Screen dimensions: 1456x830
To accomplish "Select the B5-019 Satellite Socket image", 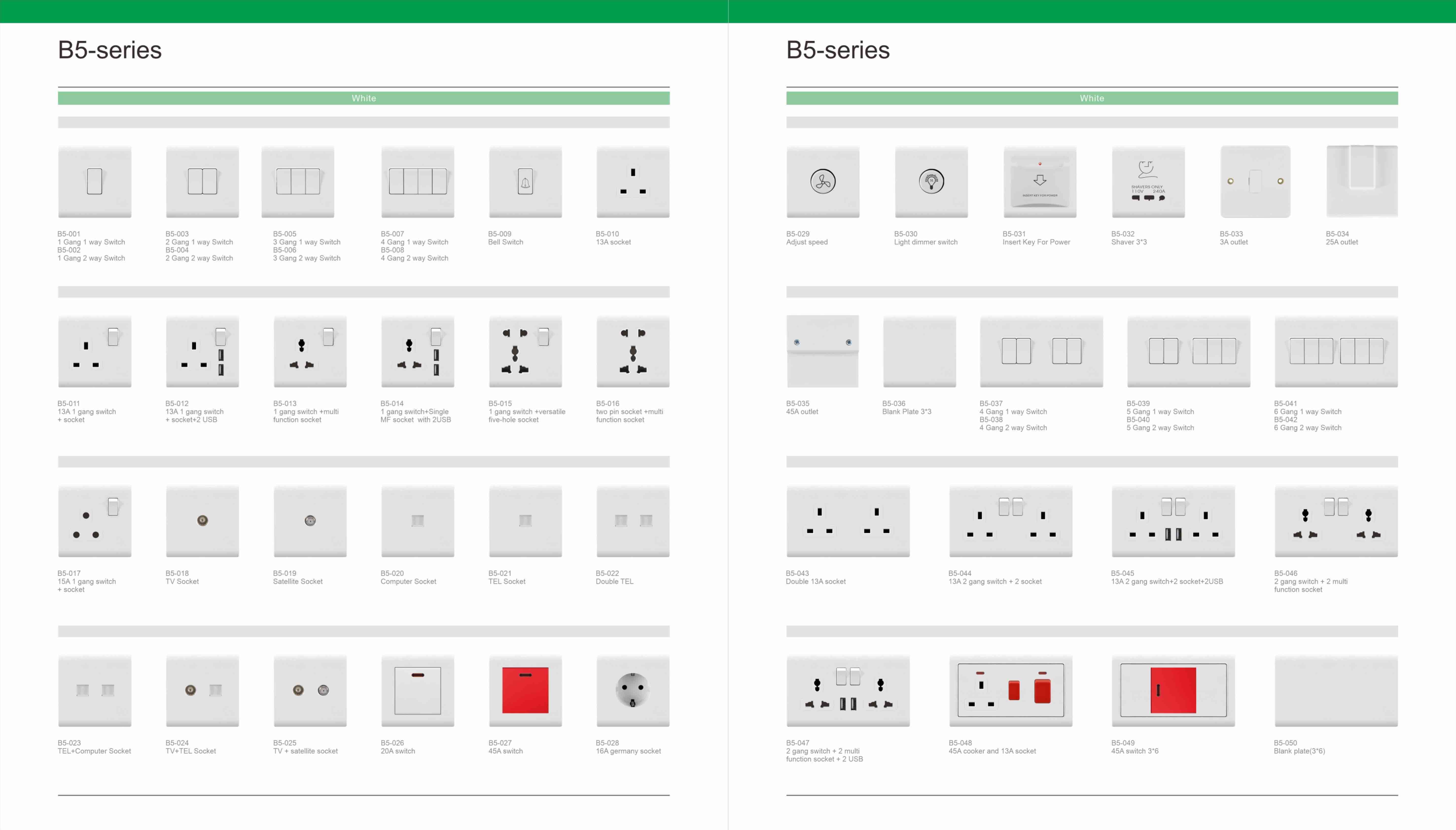I will click(x=310, y=521).
